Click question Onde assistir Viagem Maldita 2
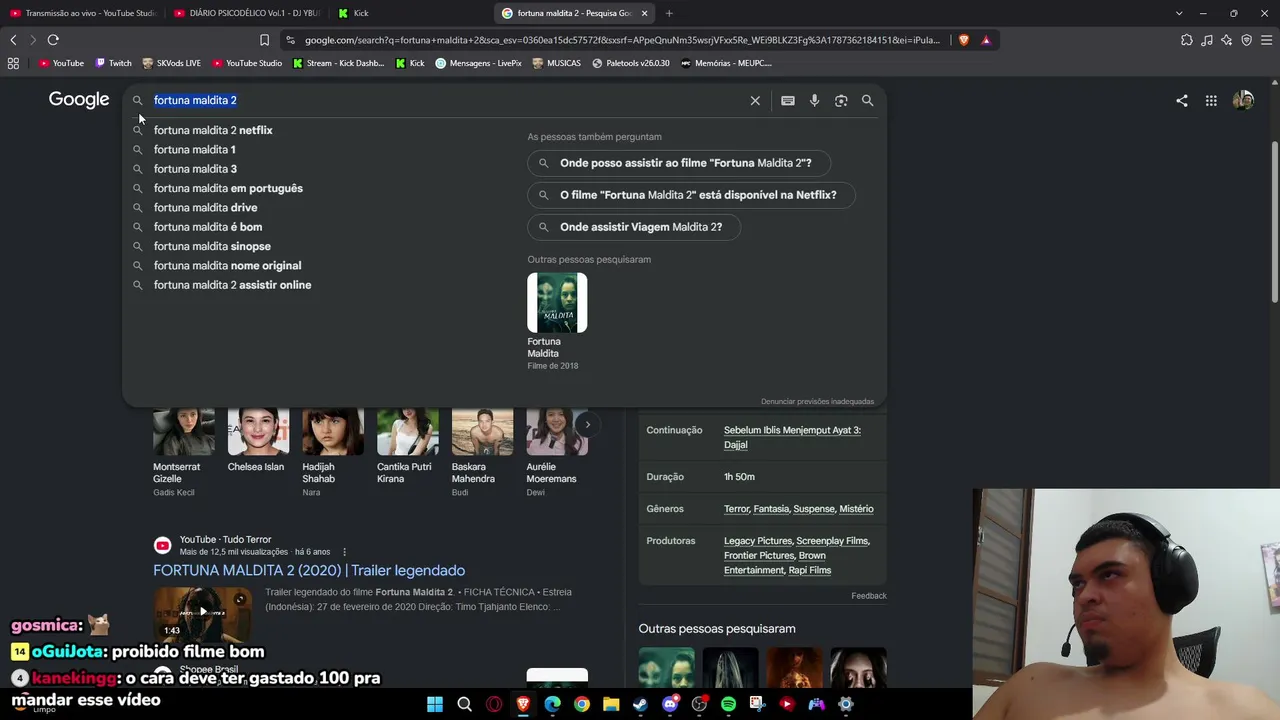The height and width of the screenshot is (720, 1280). (x=634, y=227)
